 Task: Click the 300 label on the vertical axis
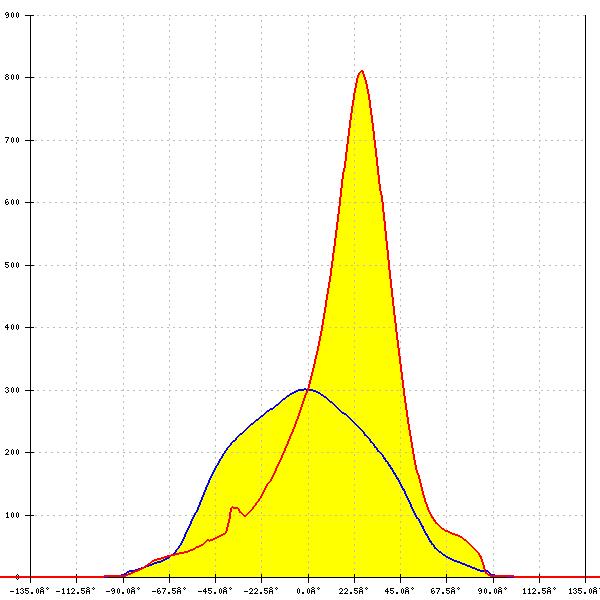click(12, 390)
